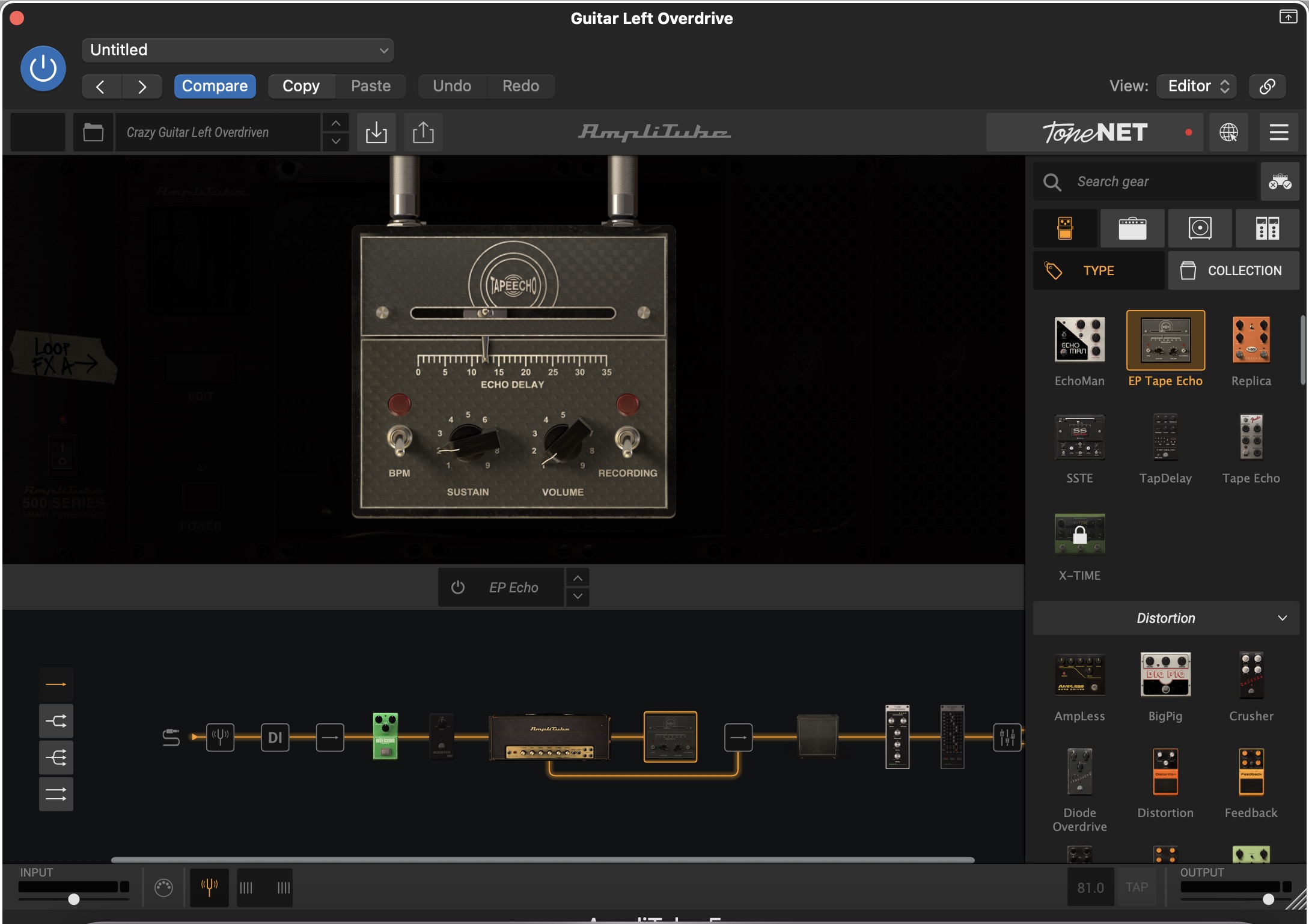Switch to the TYPE filter tab
Screen dimensions: 1309x924
pos(1099,271)
